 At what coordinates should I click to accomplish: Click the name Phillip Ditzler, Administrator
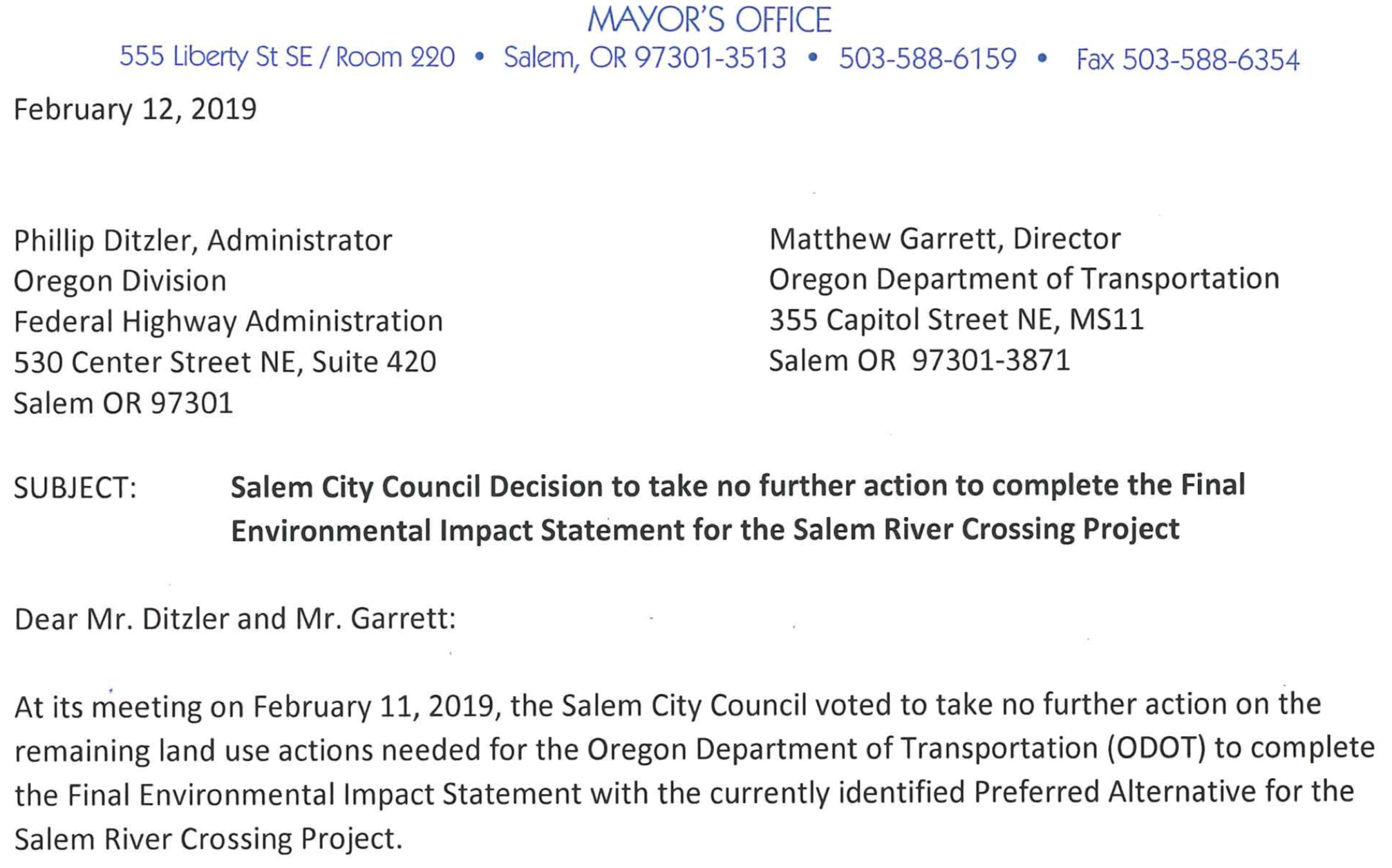[203, 241]
